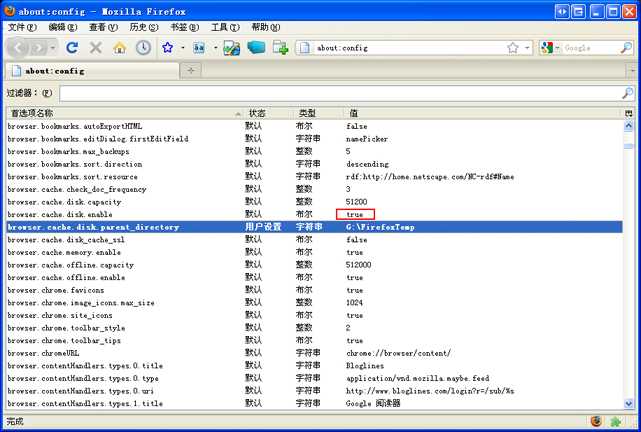641x432 pixels.
Task: Open the 帮助 (Help) menu
Action: pyautogui.click(x=266, y=27)
